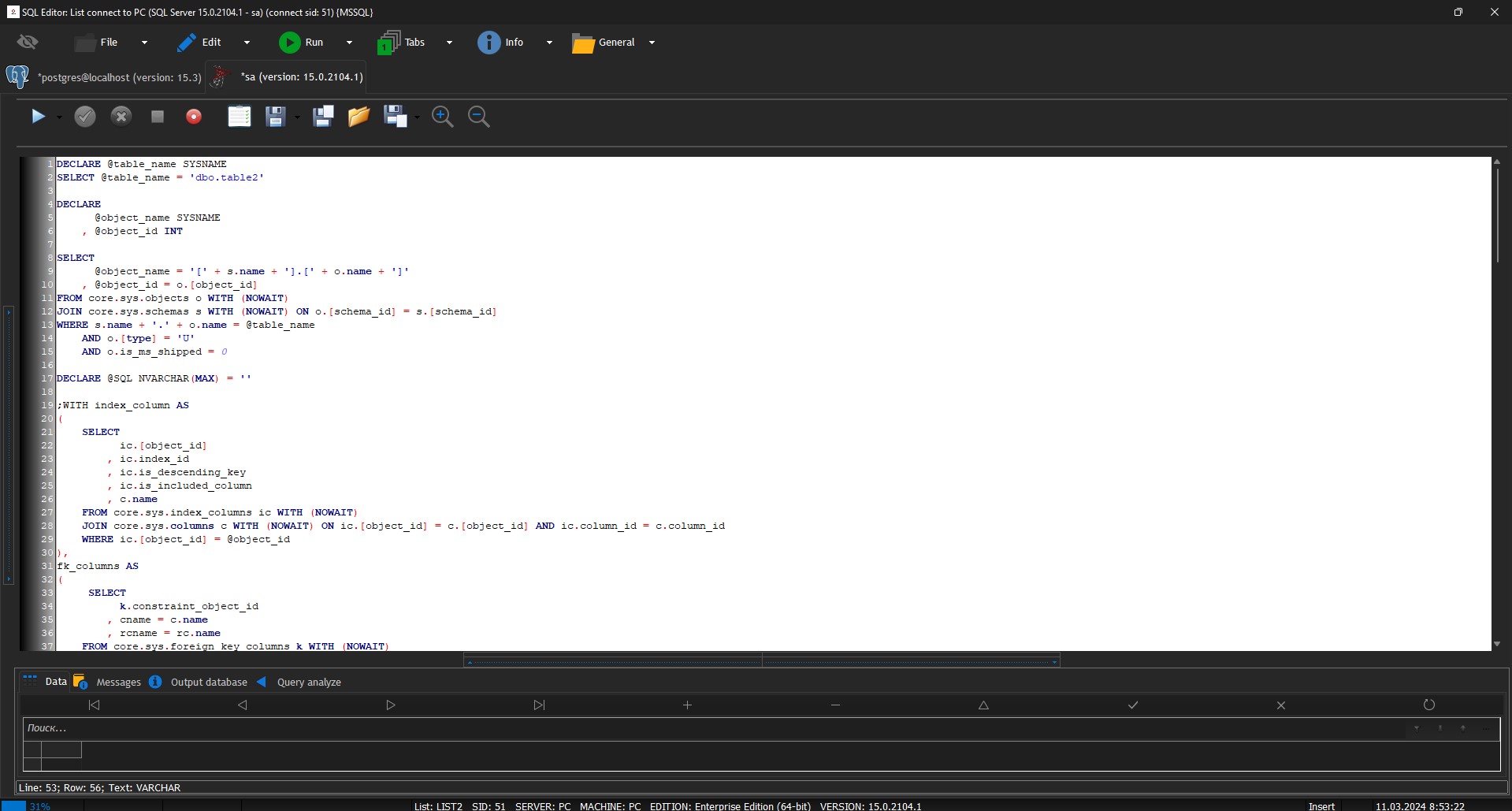The height and width of the screenshot is (811, 1512).
Task: Zoom in with the magnifier plus icon
Action: 442,117
